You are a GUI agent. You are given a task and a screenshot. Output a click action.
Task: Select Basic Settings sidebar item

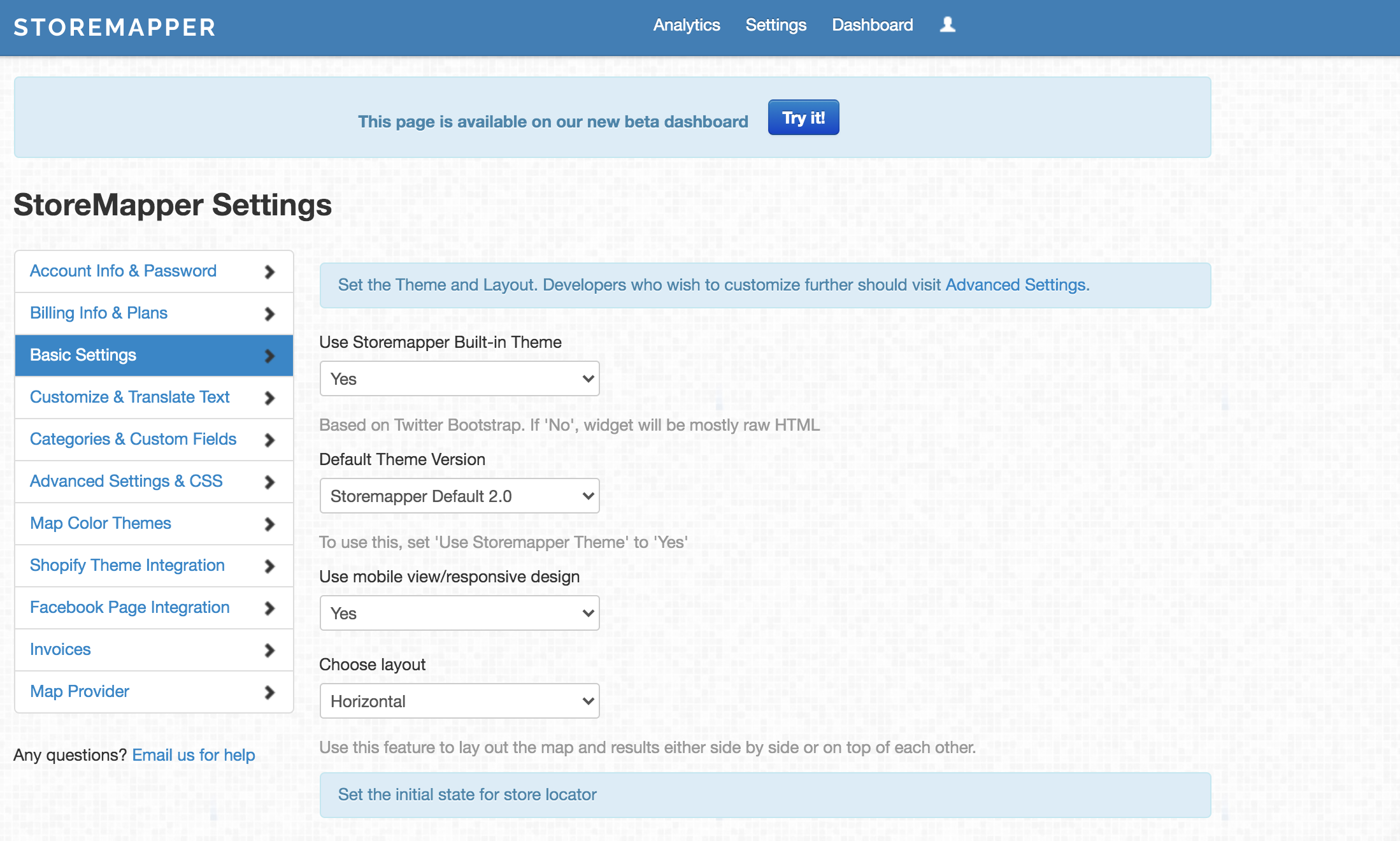154,356
